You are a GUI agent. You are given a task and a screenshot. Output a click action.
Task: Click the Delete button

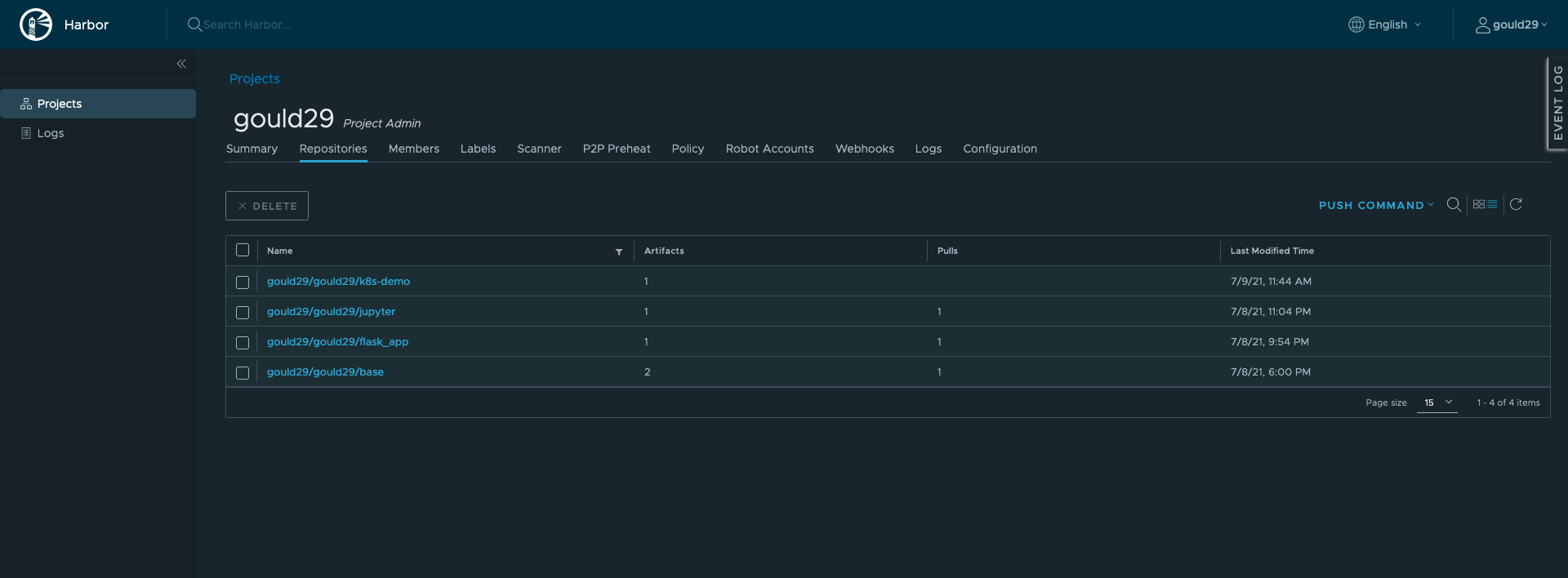pos(267,206)
